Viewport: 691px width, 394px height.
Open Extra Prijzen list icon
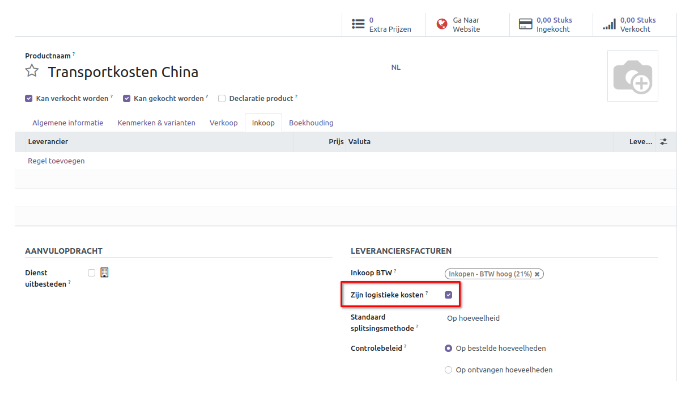coord(358,24)
